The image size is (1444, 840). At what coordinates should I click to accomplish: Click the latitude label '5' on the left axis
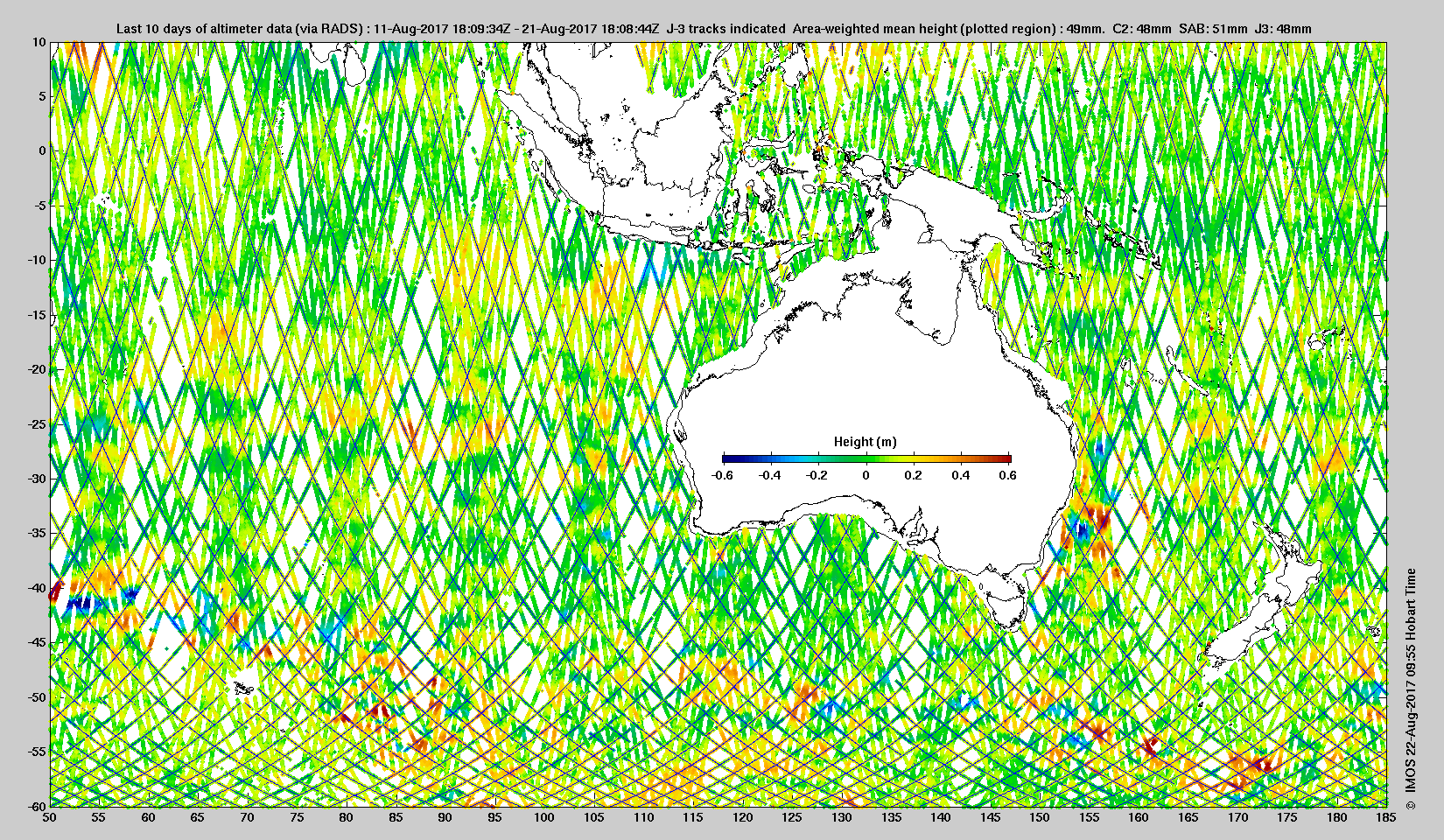(x=42, y=96)
